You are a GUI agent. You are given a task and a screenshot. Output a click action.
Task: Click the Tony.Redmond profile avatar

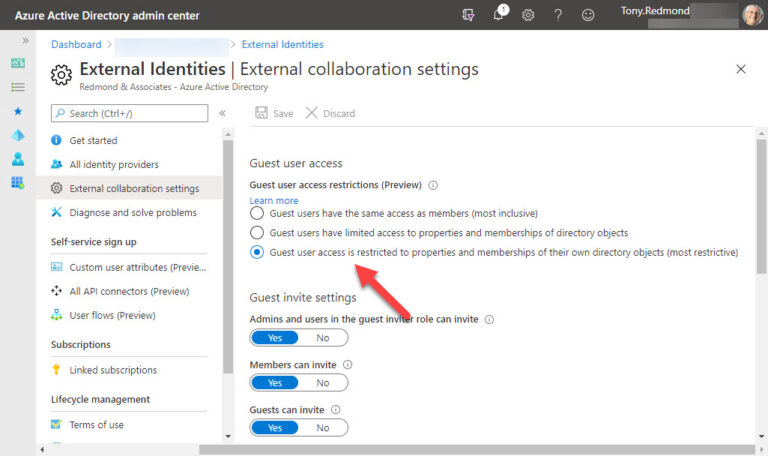(752, 15)
